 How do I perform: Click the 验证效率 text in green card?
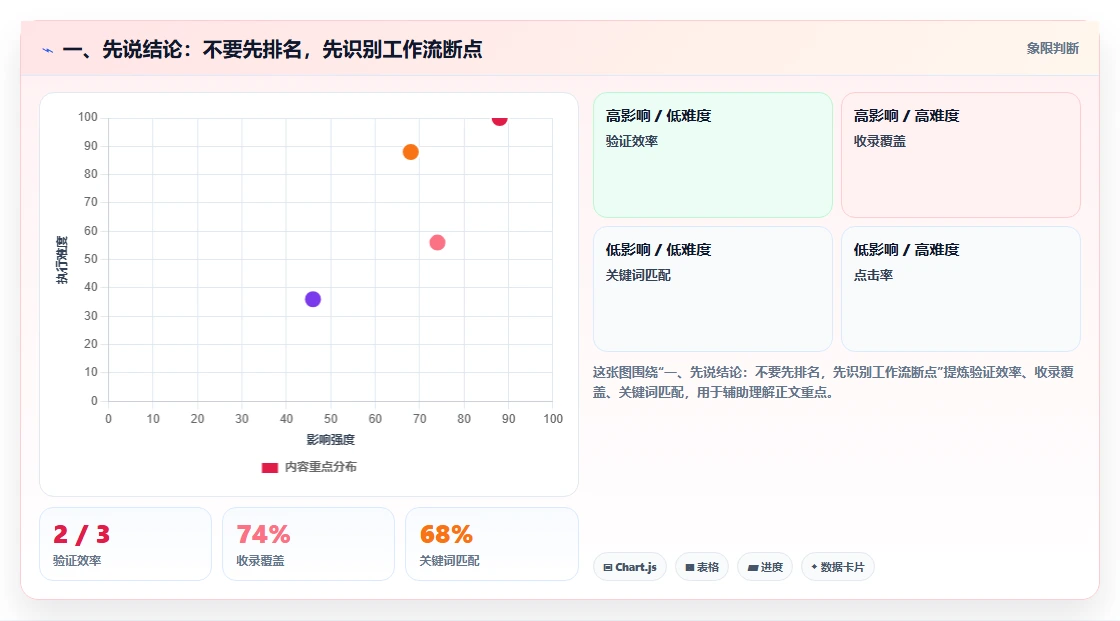(x=632, y=141)
